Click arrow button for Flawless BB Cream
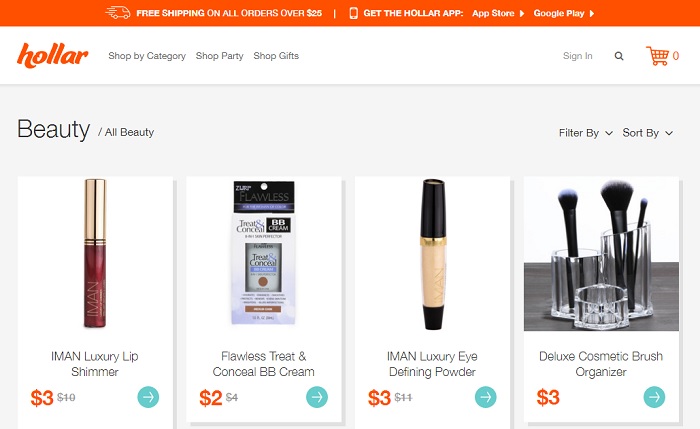The image size is (700, 429). click(317, 397)
